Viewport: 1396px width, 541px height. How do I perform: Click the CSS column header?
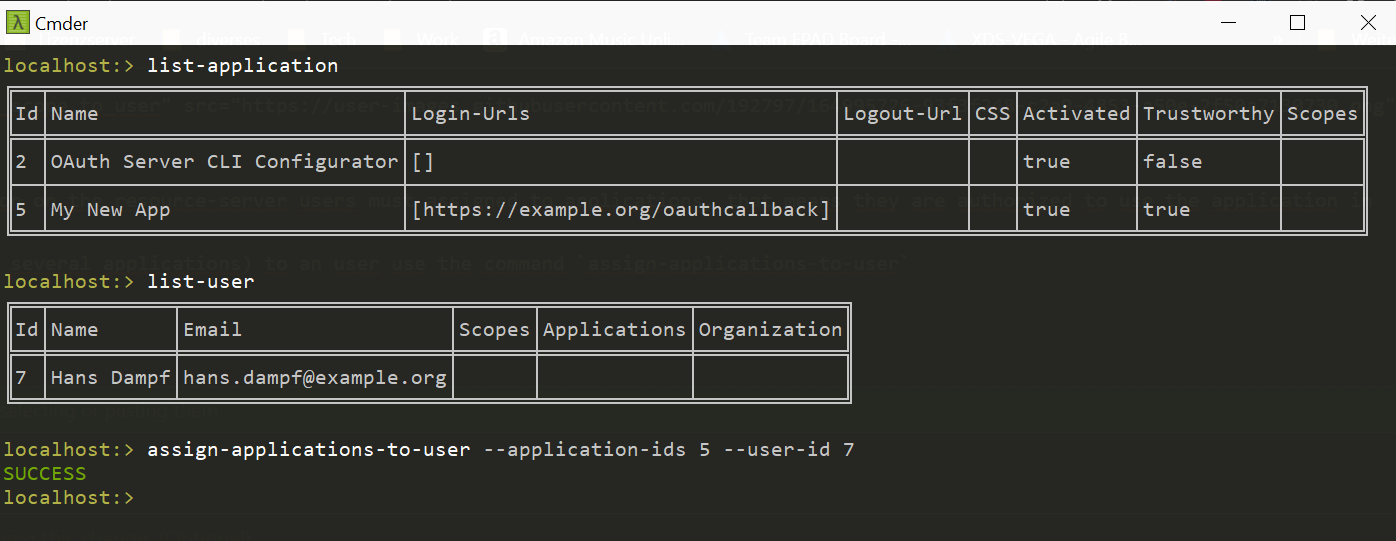click(x=992, y=114)
